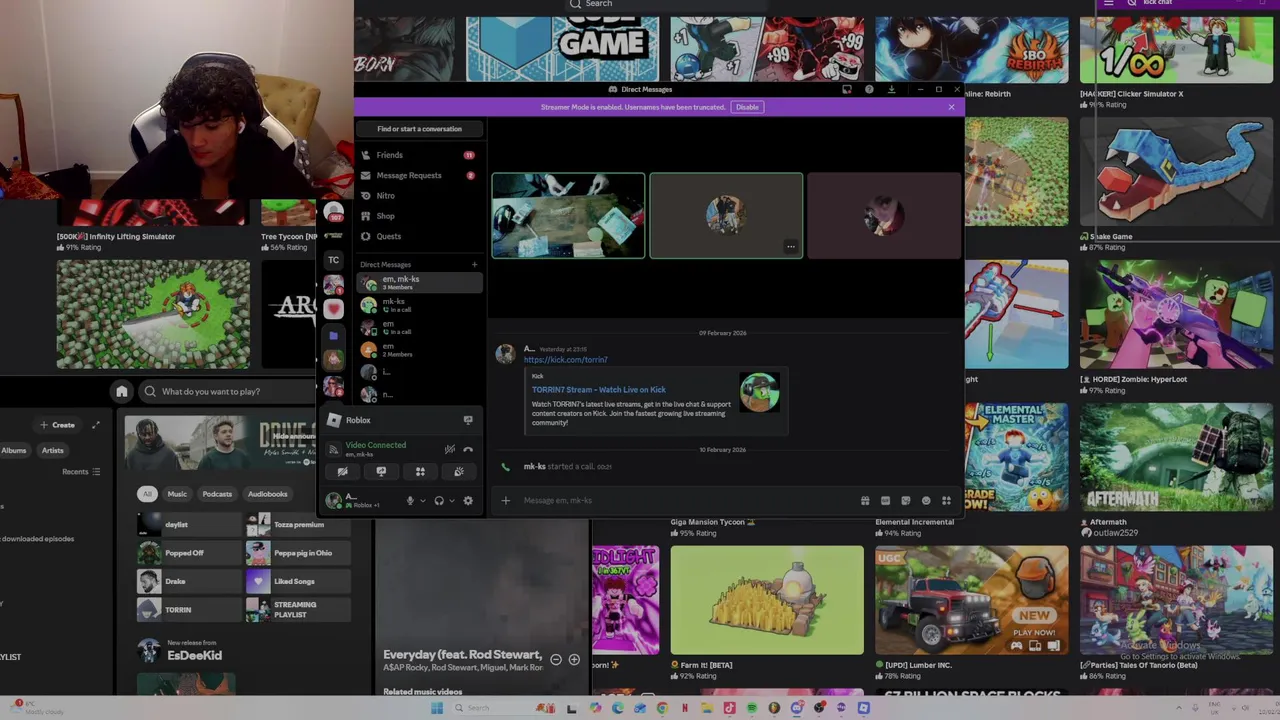Select the All filter chip in Spotify

147,494
